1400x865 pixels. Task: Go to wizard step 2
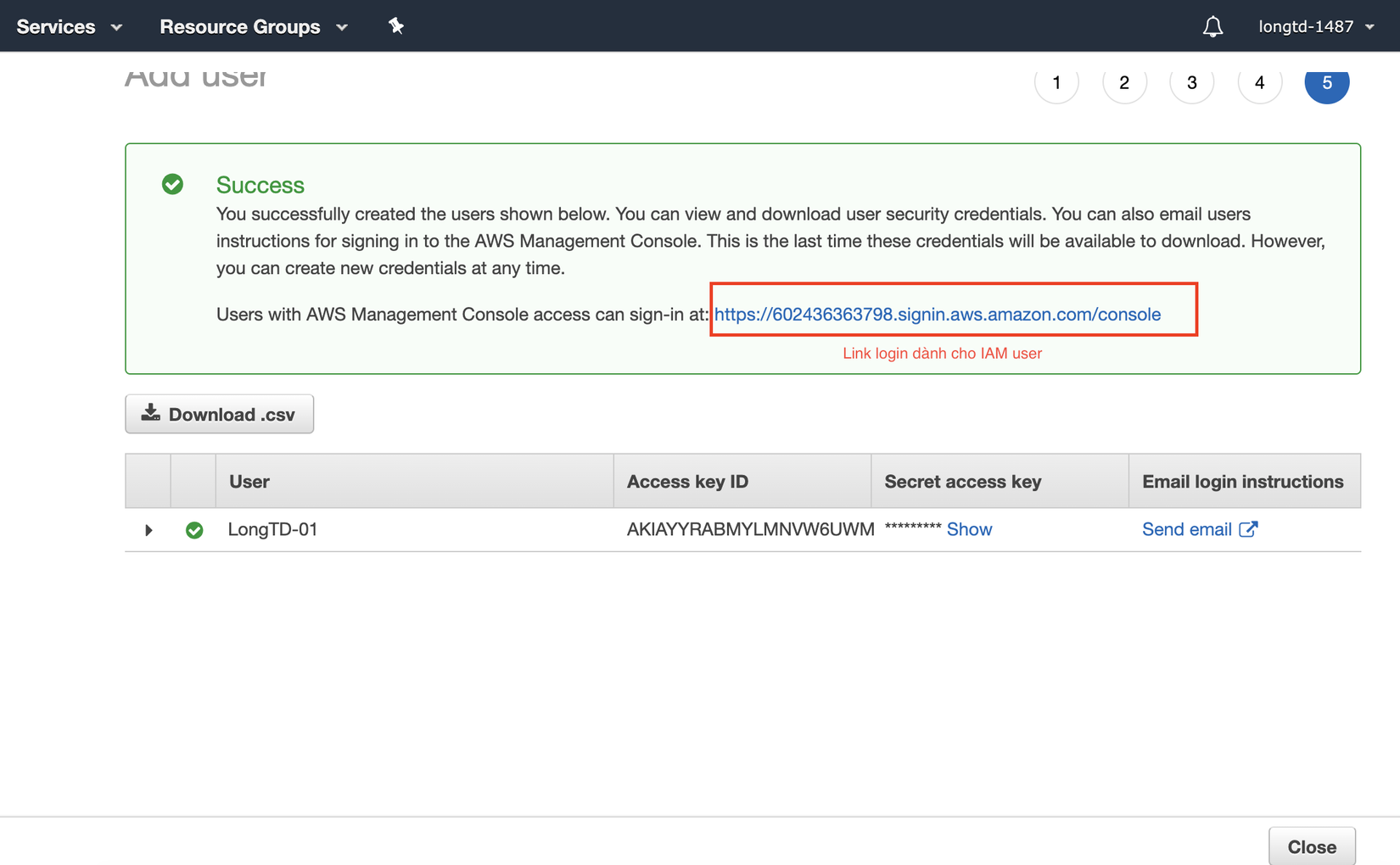(1124, 83)
